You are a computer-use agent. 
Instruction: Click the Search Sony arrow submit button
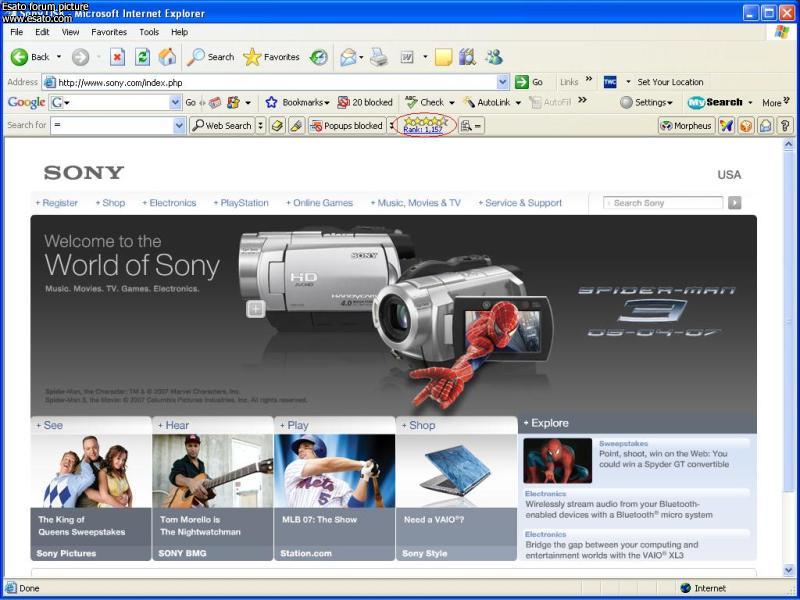[734, 203]
